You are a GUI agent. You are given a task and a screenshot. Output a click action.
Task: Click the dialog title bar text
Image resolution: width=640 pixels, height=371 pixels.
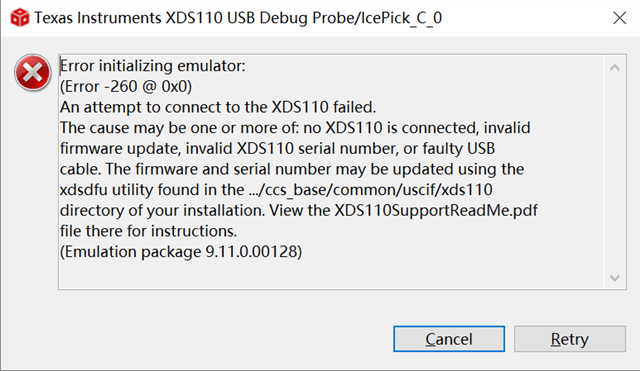238,18
